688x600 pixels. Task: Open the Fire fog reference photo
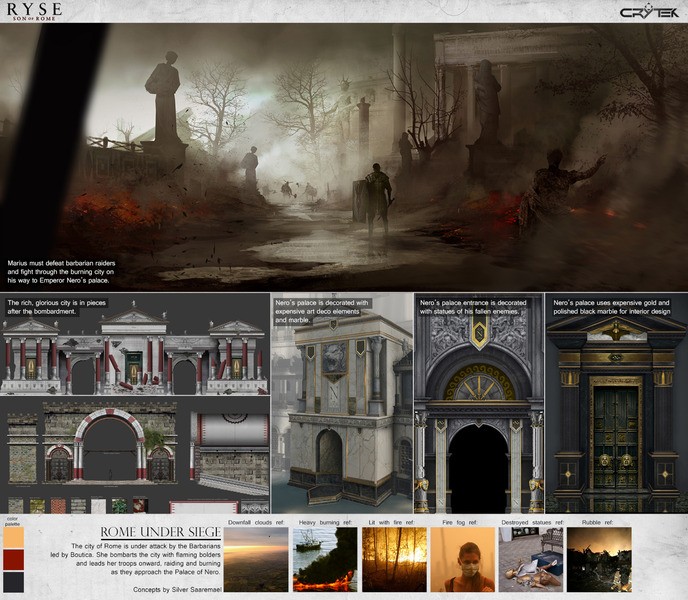(462, 560)
